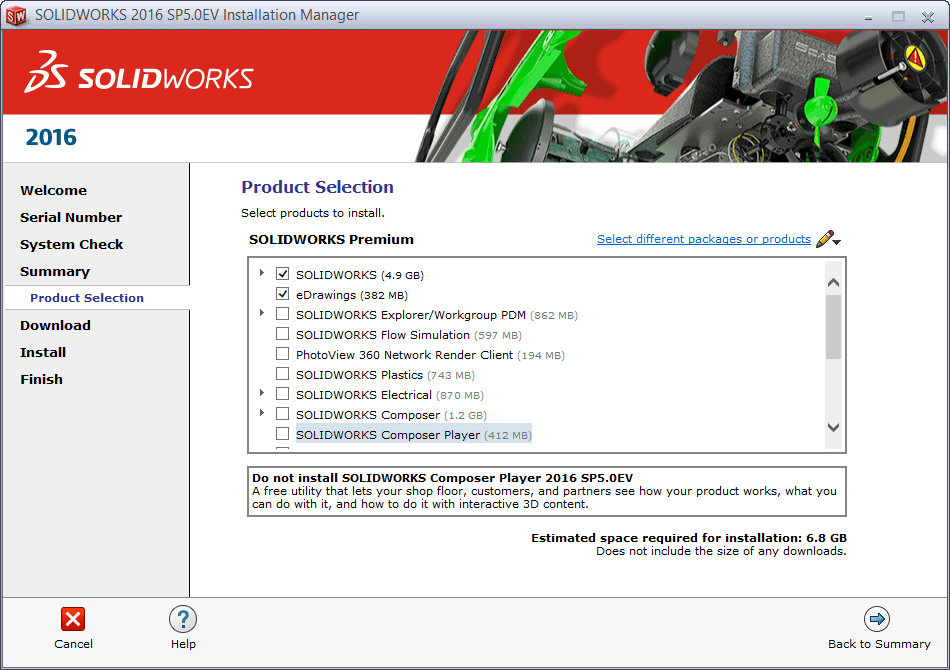The height and width of the screenshot is (670, 950).
Task: Close the Installation Manager window
Action: click(928, 17)
